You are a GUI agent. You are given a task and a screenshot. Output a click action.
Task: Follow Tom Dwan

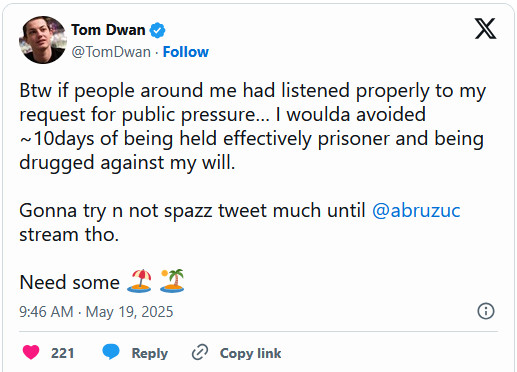[186, 52]
